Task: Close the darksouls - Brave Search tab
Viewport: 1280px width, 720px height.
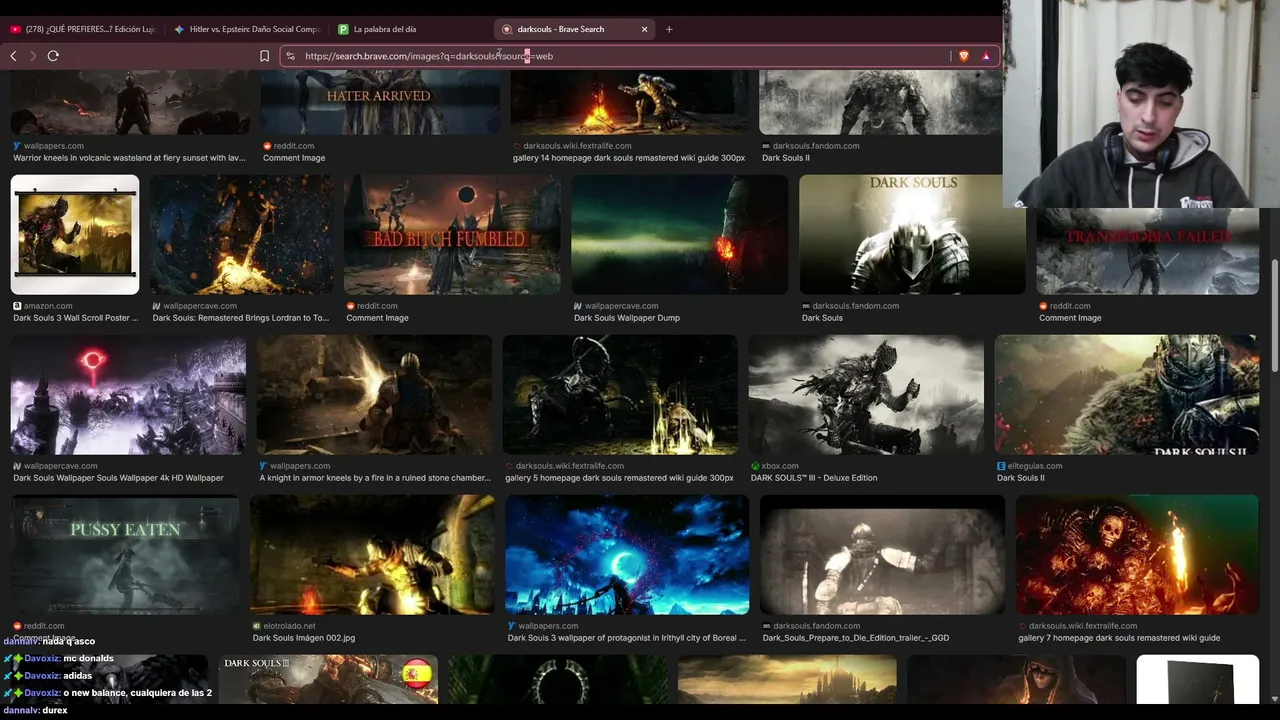Action: point(644,29)
